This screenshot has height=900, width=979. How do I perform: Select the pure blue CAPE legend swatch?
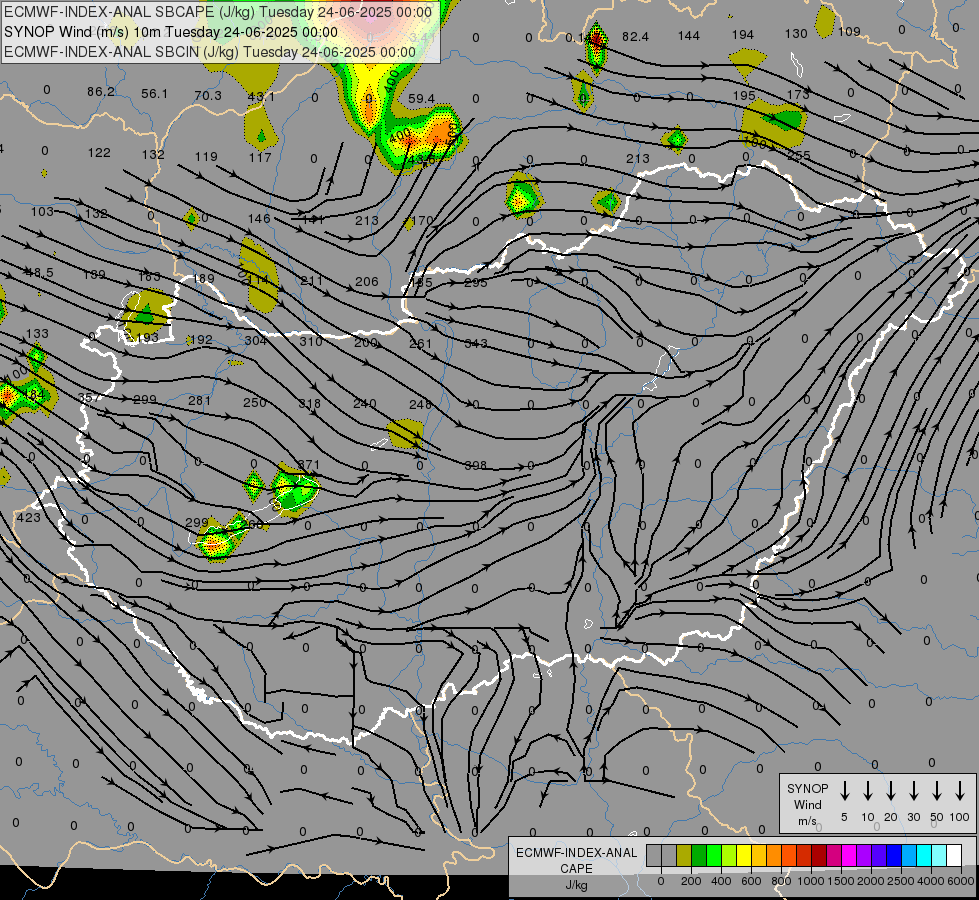click(894, 855)
